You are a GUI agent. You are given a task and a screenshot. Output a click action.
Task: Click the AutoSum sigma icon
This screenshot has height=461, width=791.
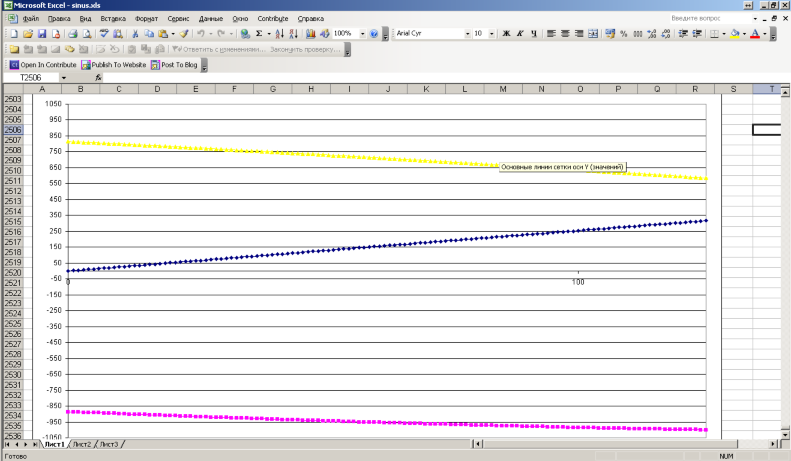pos(259,34)
